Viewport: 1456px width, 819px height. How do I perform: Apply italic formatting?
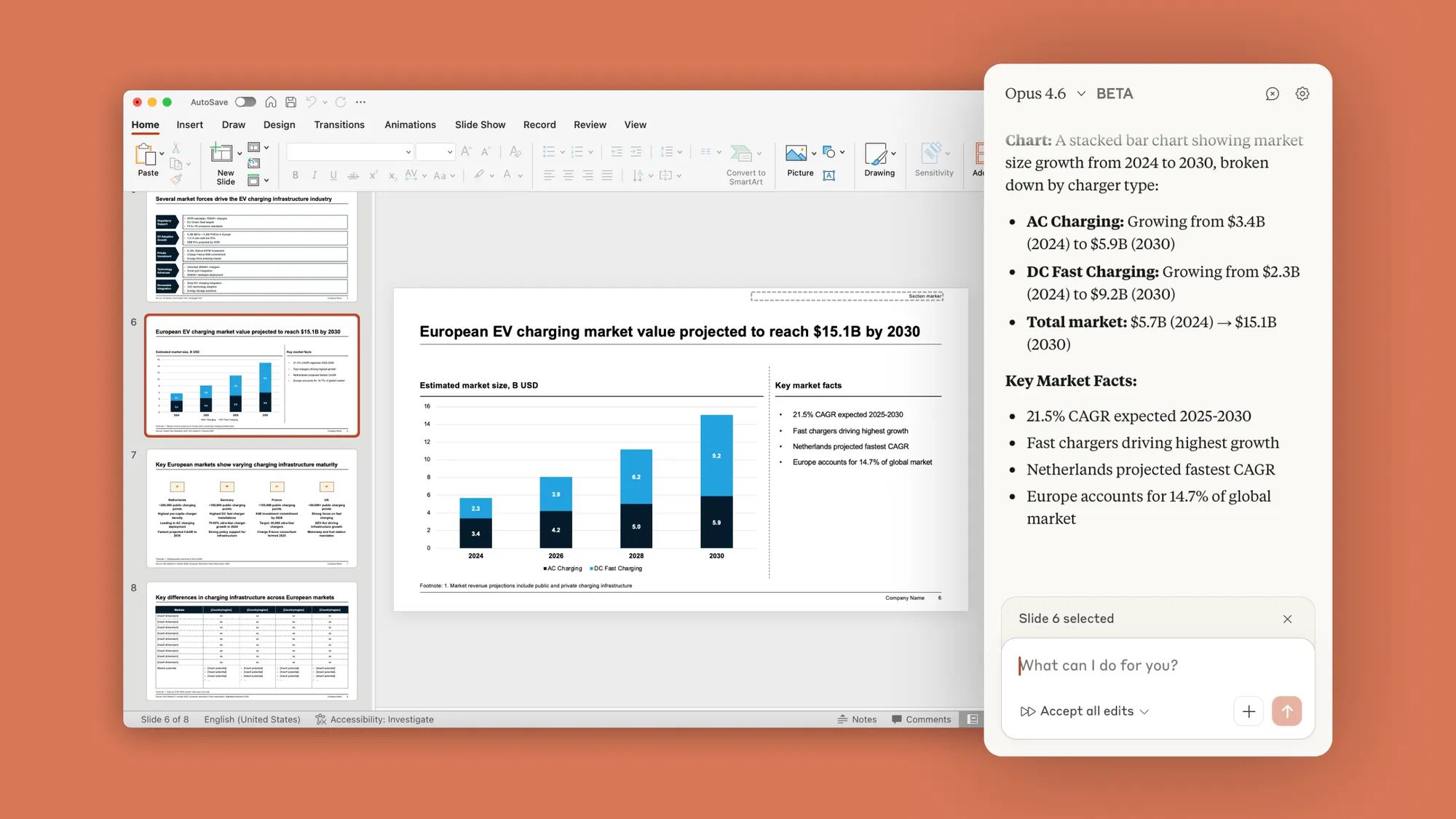[314, 175]
